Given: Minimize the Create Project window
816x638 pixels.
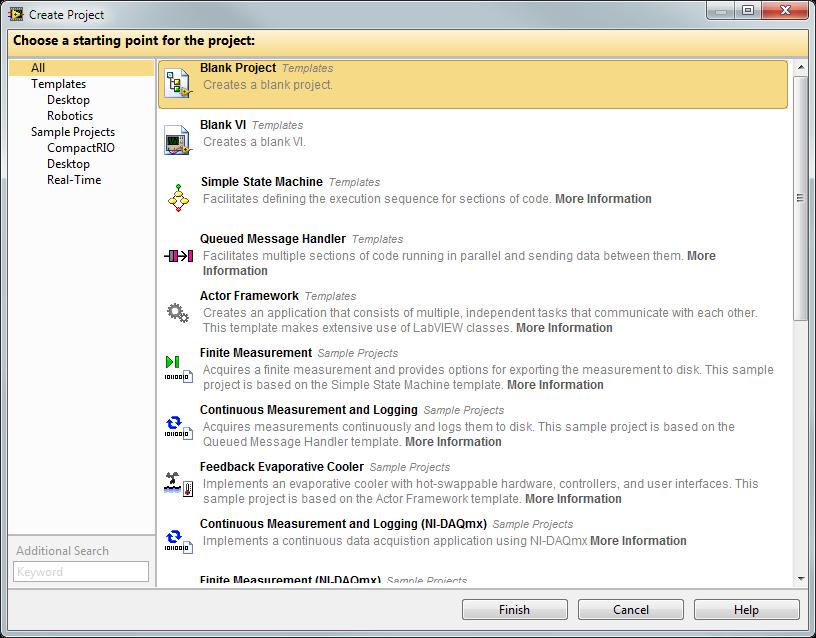Looking at the screenshot, I should (x=721, y=10).
